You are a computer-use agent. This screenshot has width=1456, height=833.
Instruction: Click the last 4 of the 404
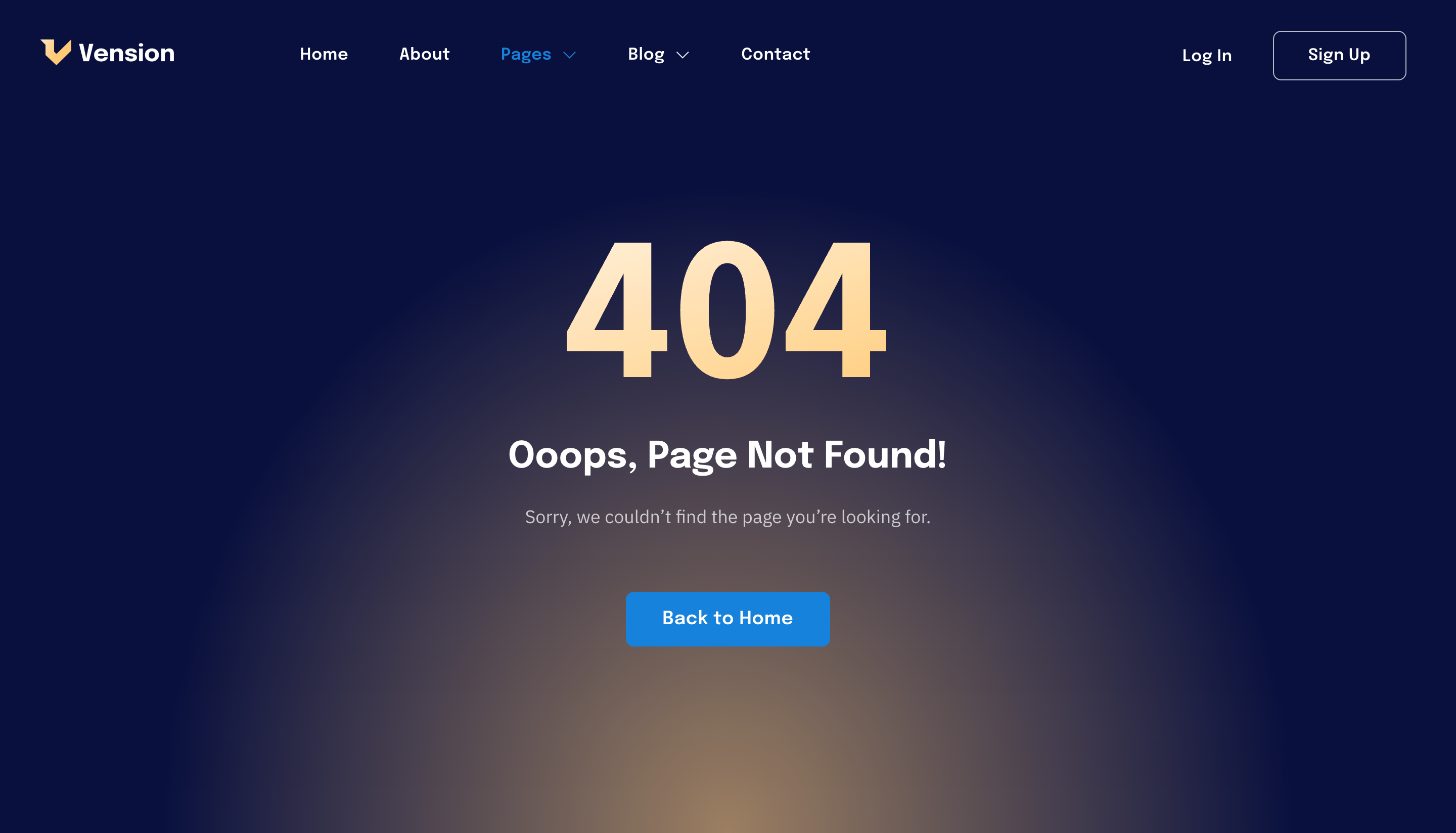pos(836,309)
